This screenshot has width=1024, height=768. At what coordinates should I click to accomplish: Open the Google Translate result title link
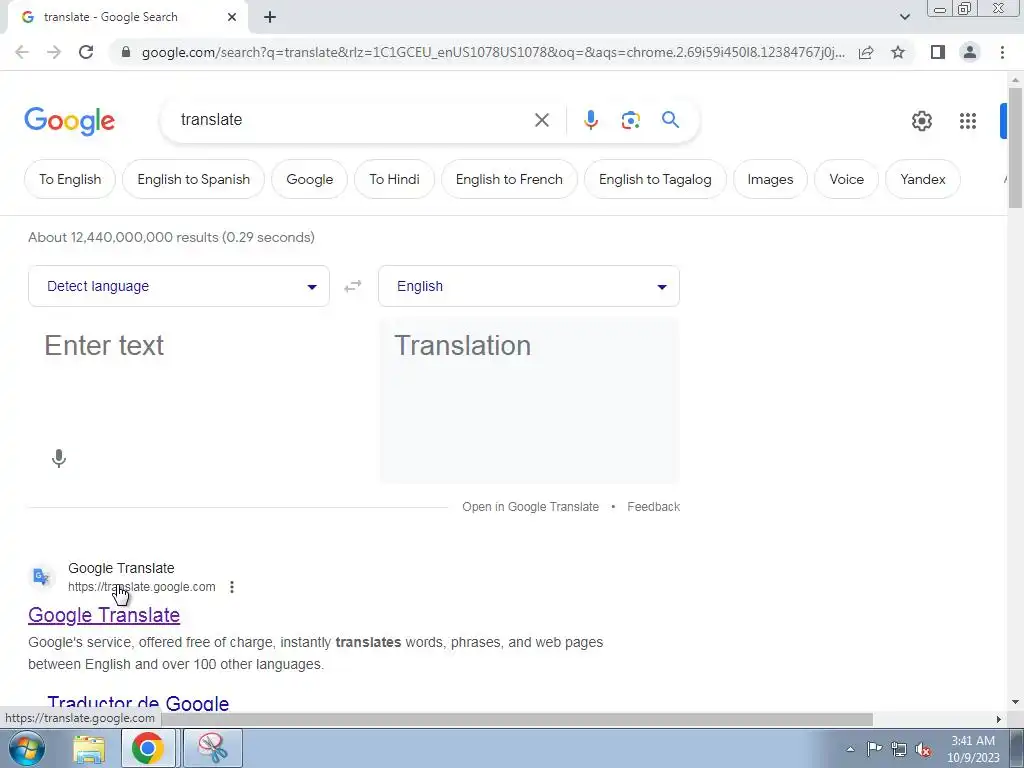[104, 615]
